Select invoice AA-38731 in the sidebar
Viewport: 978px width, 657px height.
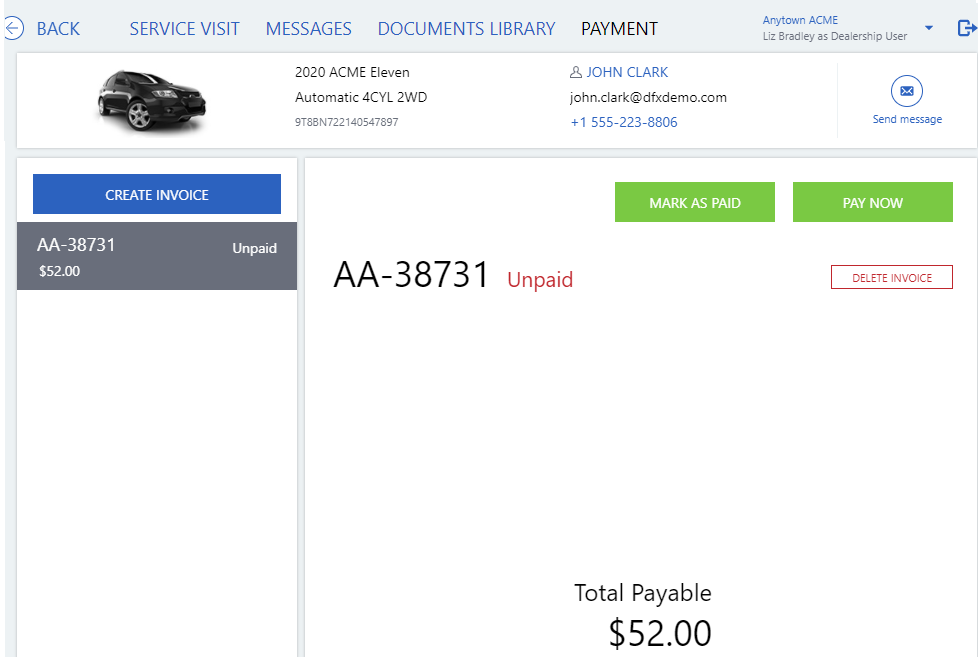pos(156,256)
